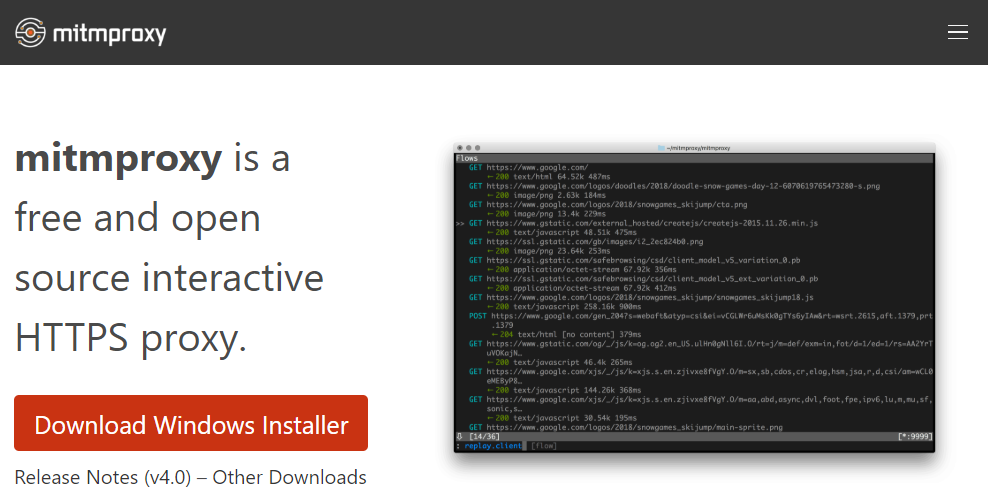Image resolution: width=988 pixels, height=497 pixels.
Task: Click the GET https://www.google.com/ line
Action: [x=528, y=168]
